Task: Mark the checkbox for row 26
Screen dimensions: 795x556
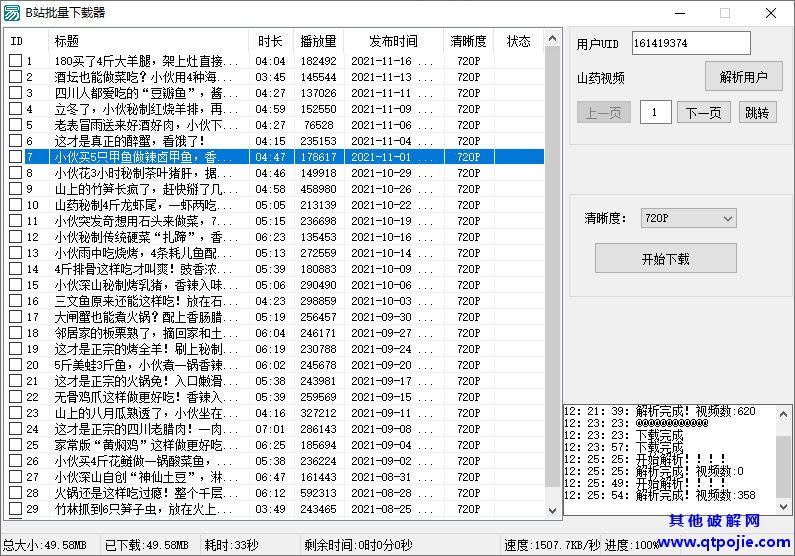Action: (16, 461)
